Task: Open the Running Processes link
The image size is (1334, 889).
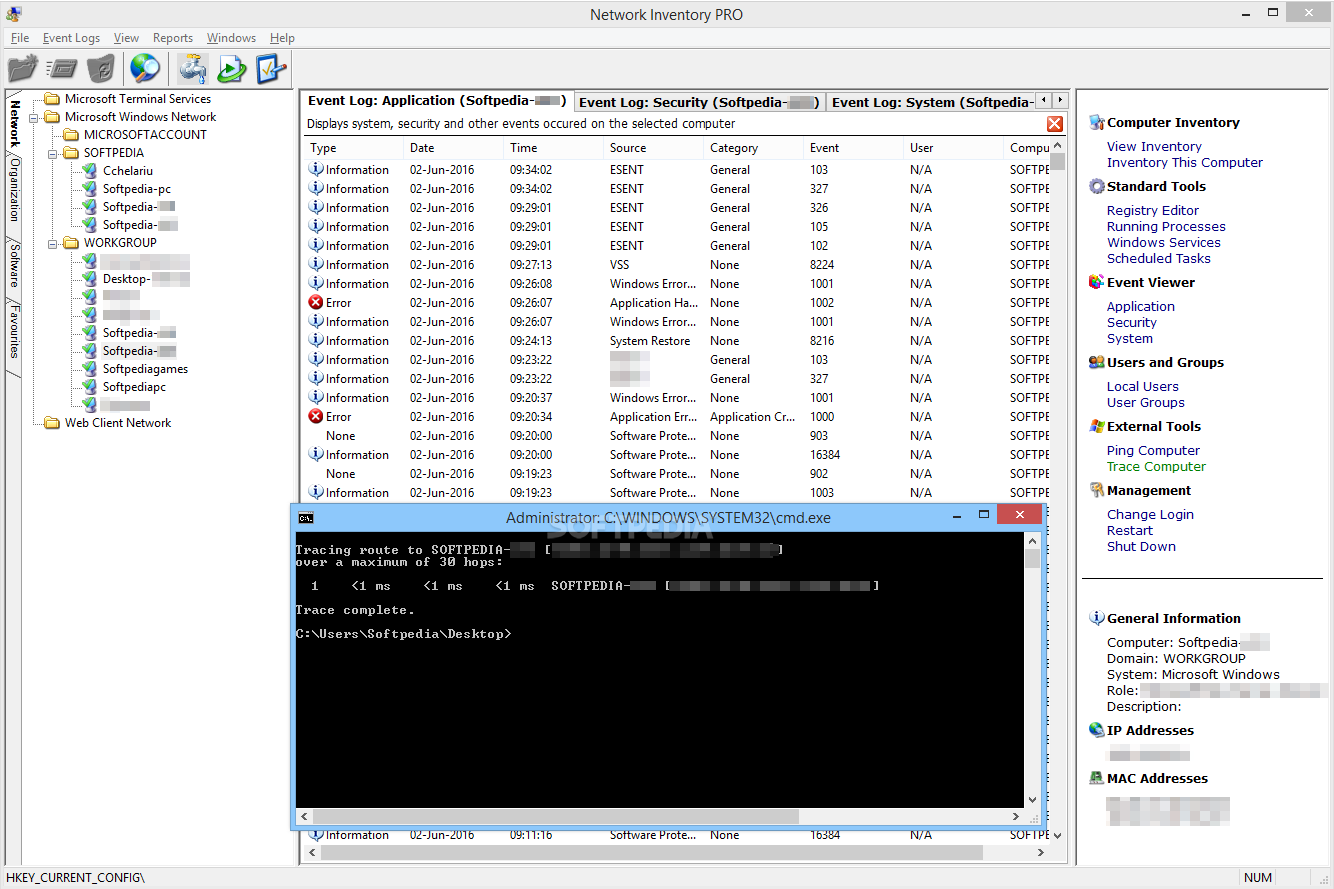Action: pyautogui.click(x=1165, y=226)
